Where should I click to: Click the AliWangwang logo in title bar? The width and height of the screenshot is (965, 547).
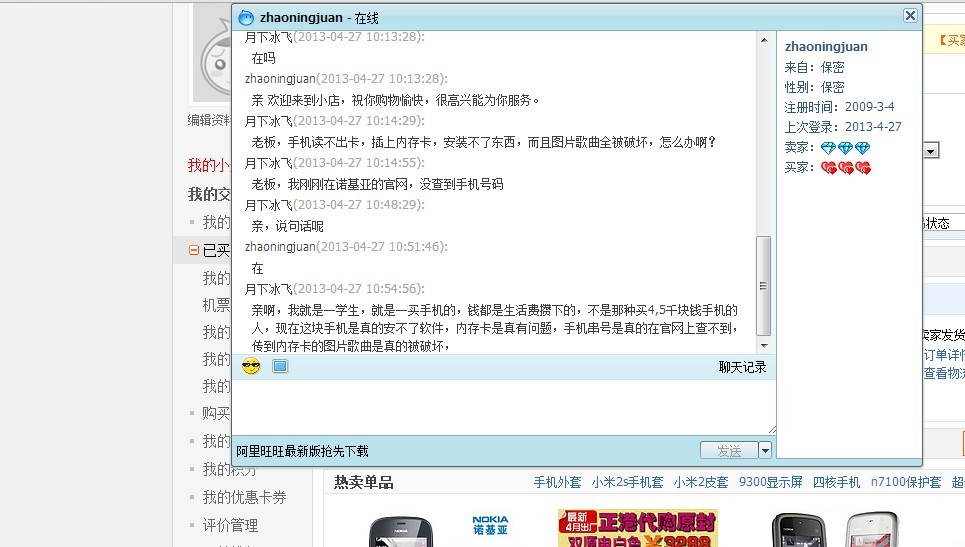(246, 18)
